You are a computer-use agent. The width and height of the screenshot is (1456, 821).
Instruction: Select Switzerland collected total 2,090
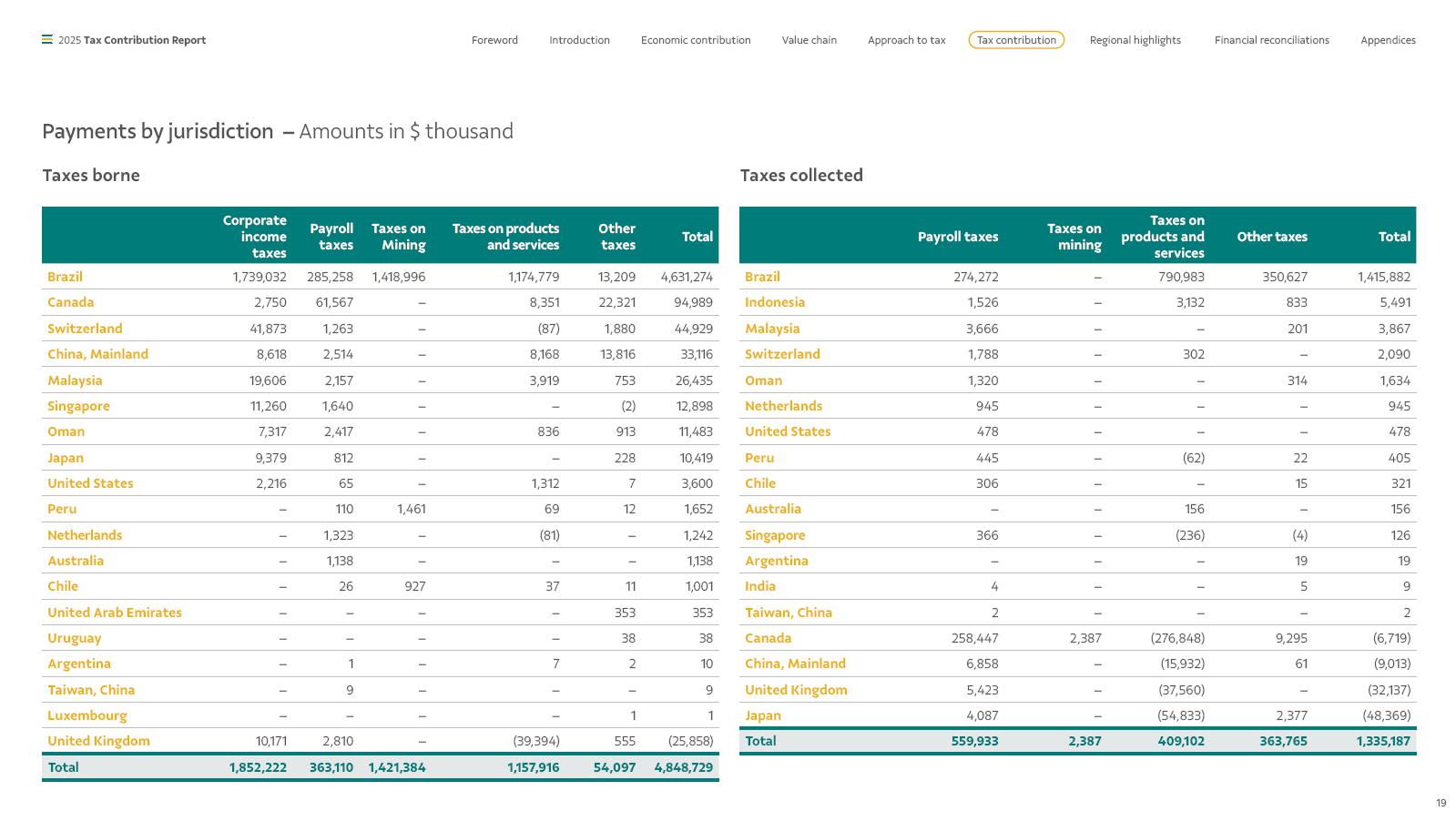(1394, 354)
